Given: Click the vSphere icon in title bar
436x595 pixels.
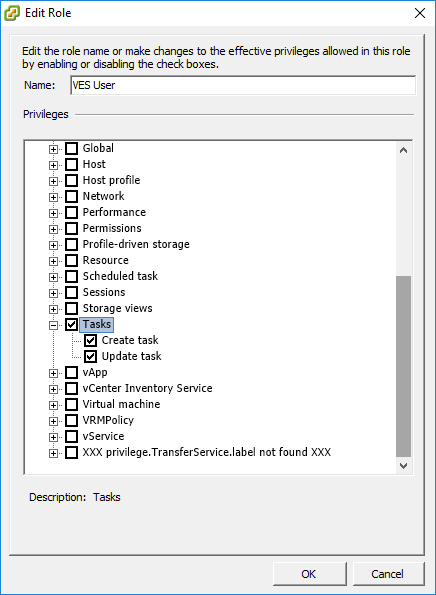Looking at the screenshot, I should tap(11, 13).
